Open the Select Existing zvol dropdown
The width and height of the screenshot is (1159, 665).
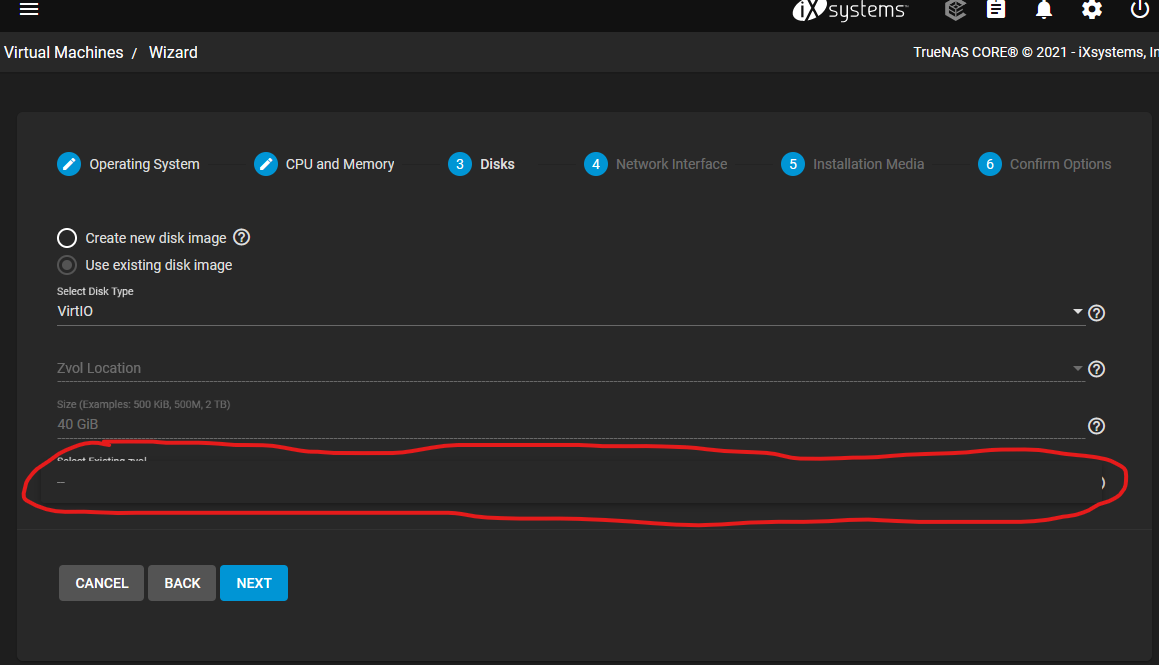(x=571, y=482)
